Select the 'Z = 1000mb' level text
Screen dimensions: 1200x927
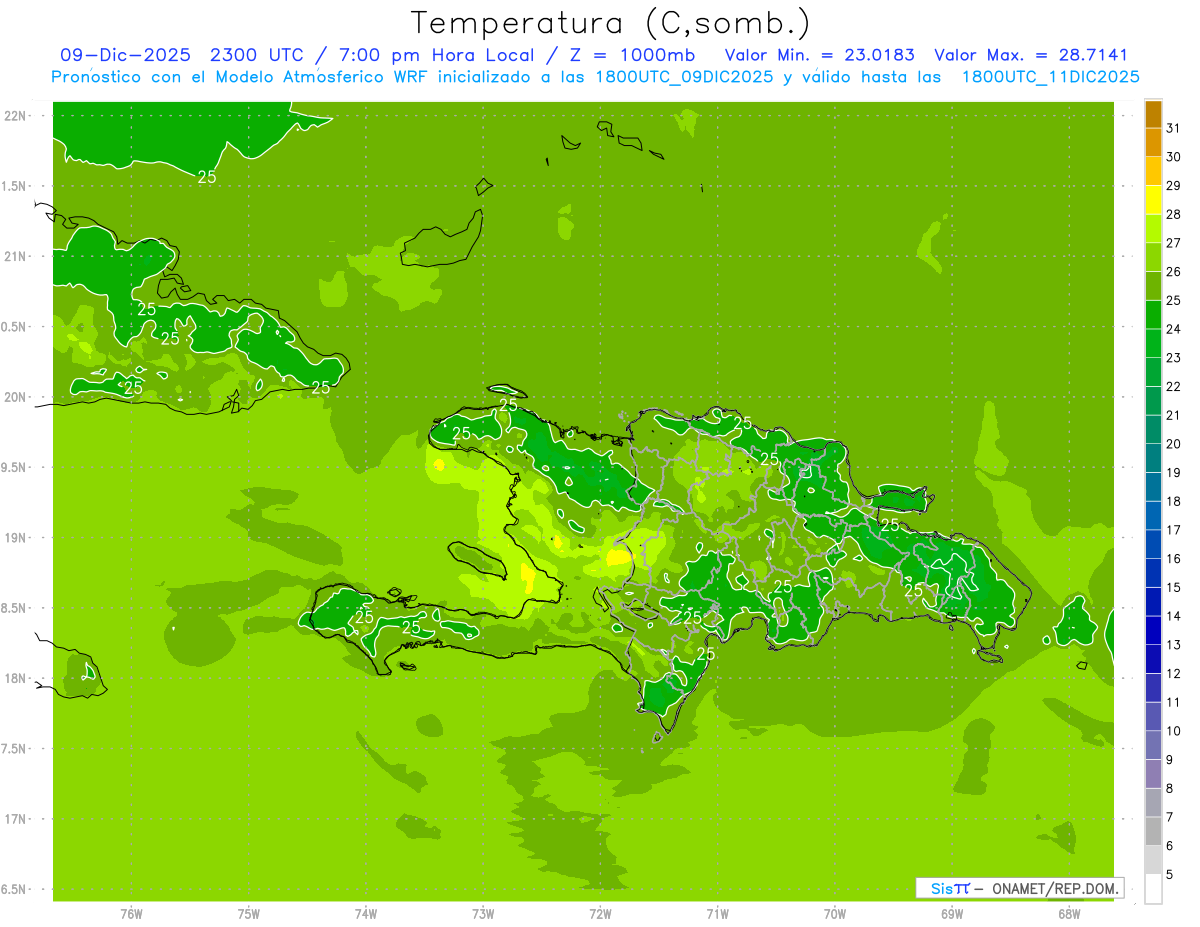pos(632,55)
